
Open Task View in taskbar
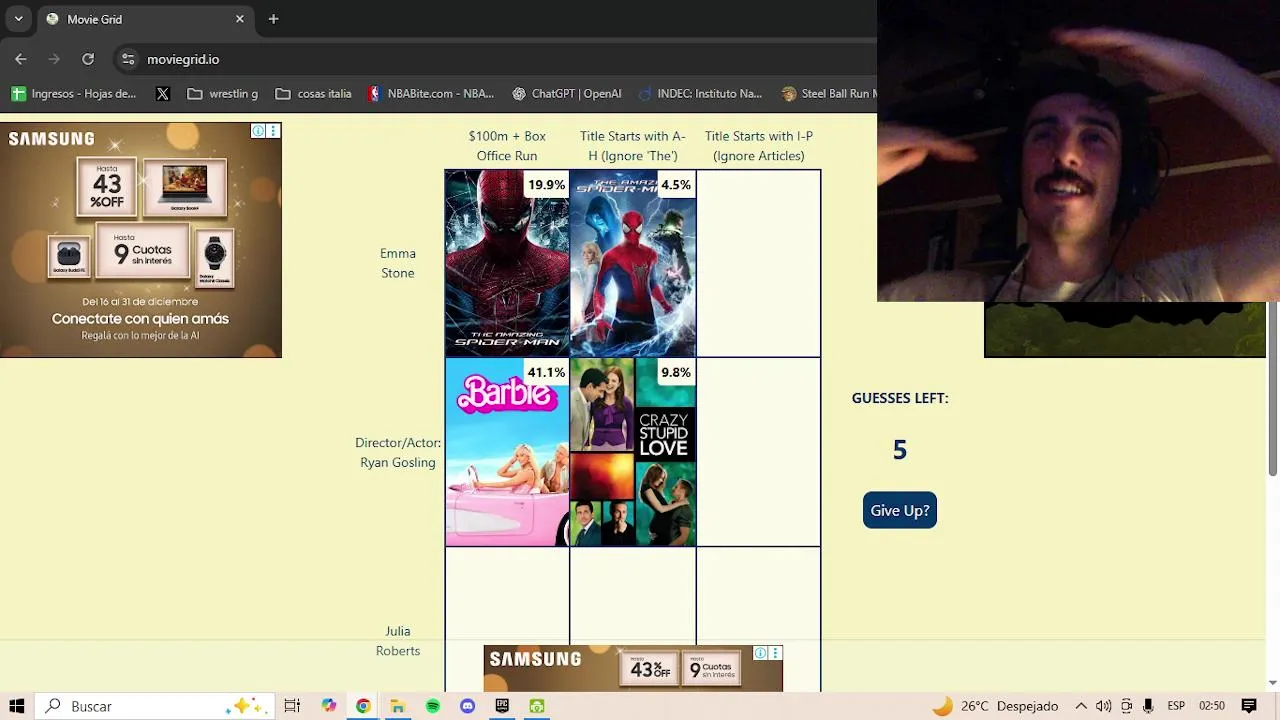pyautogui.click(x=292, y=706)
